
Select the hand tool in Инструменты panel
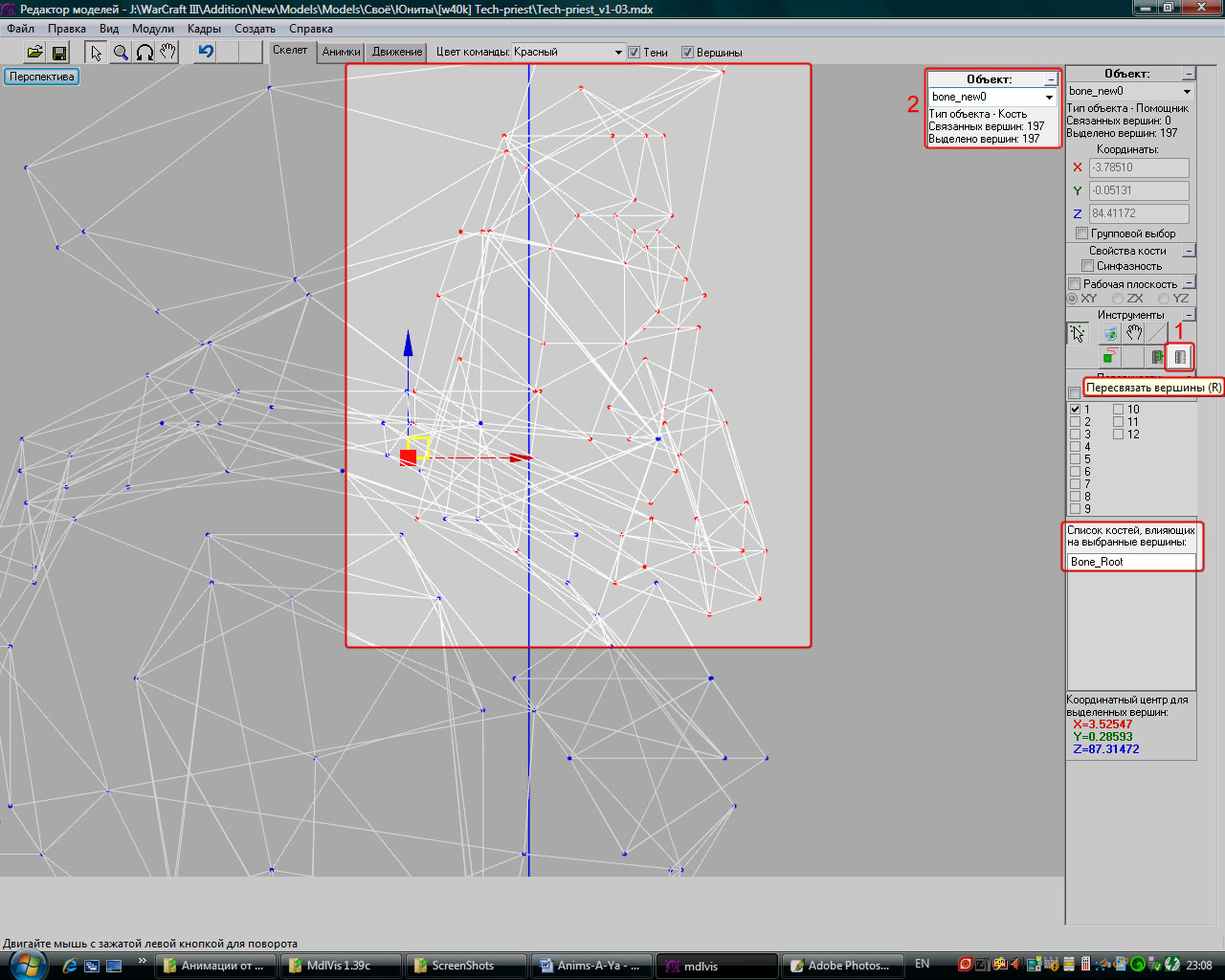point(1134,333)
